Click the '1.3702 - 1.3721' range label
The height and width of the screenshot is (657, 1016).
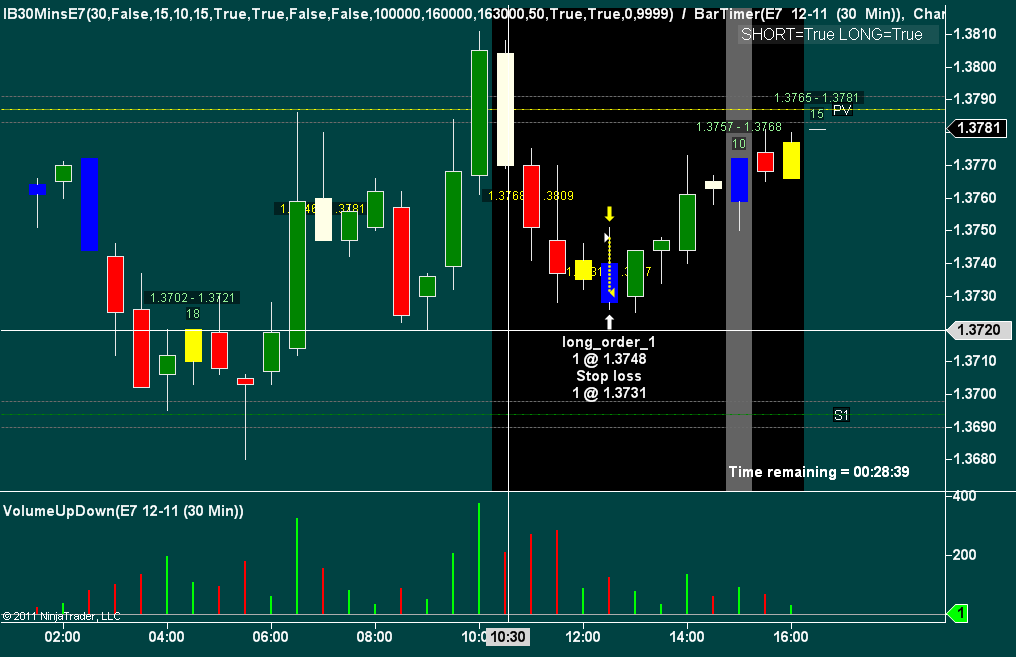coord(192,297)
